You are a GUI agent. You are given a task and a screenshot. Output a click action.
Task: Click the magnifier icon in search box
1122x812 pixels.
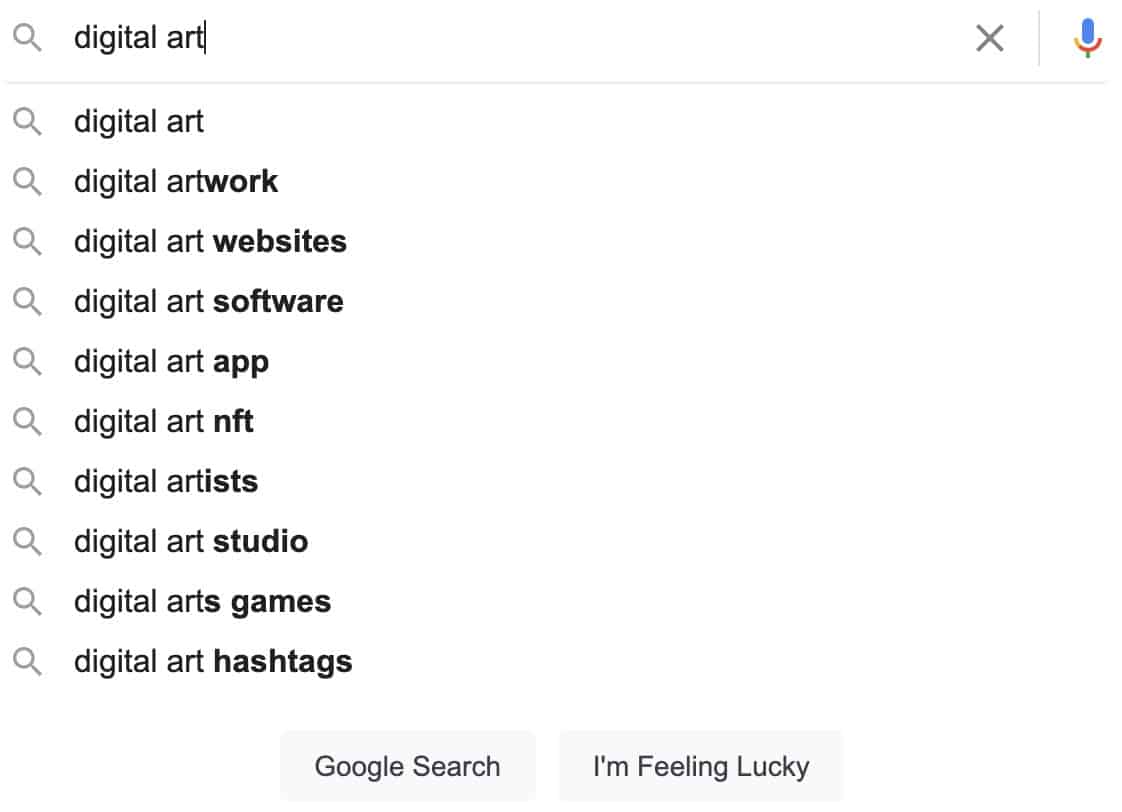point(28,39)
